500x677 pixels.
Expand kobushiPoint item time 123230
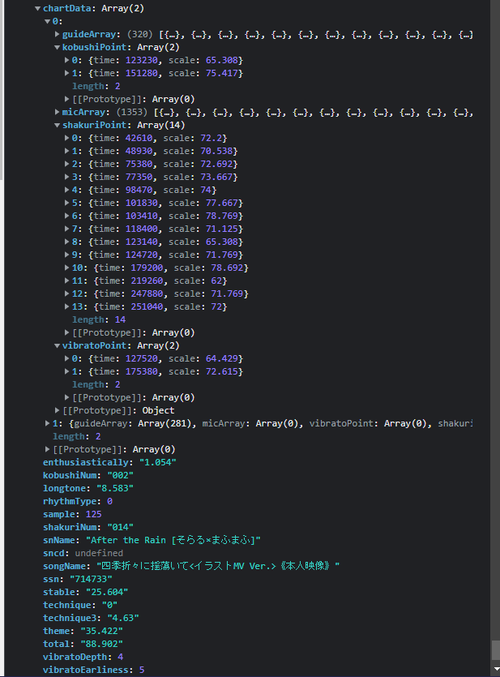coord(67,60)
